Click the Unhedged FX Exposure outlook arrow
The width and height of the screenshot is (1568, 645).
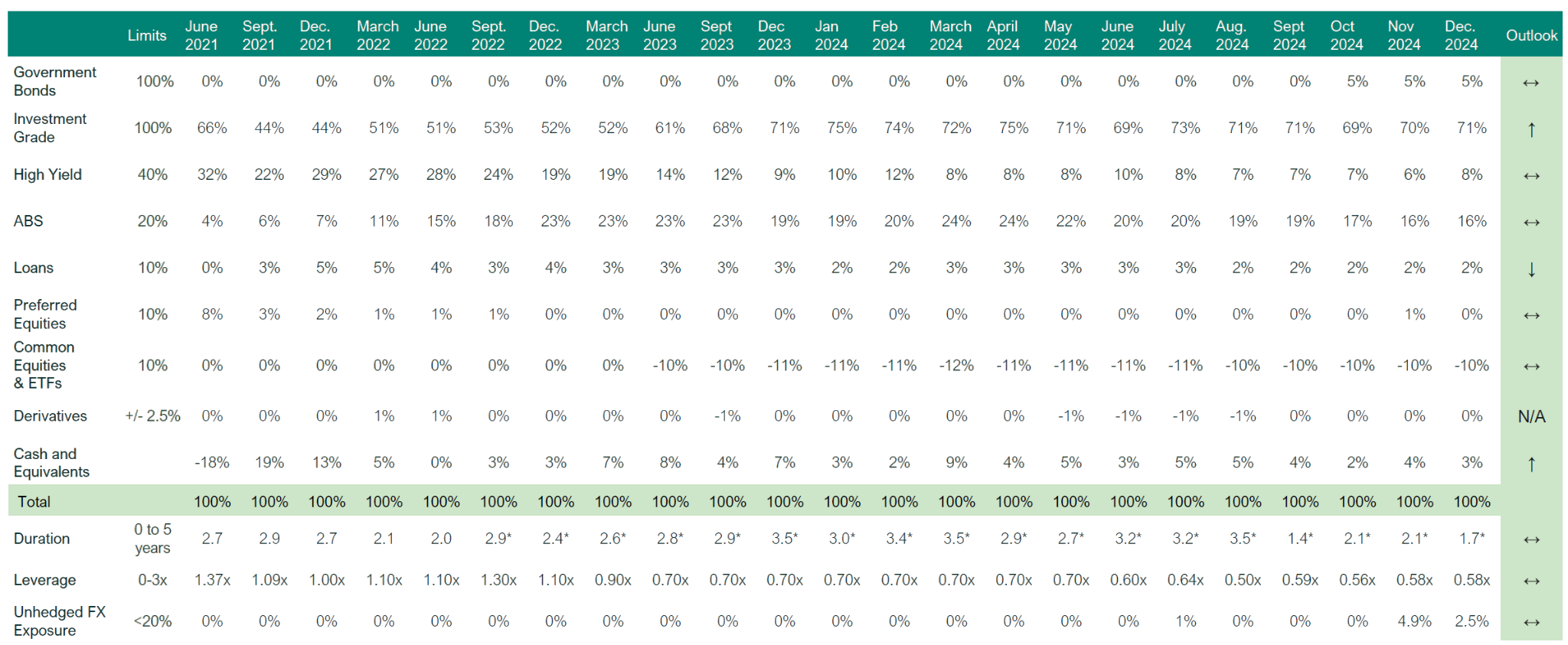point(1531,622)
